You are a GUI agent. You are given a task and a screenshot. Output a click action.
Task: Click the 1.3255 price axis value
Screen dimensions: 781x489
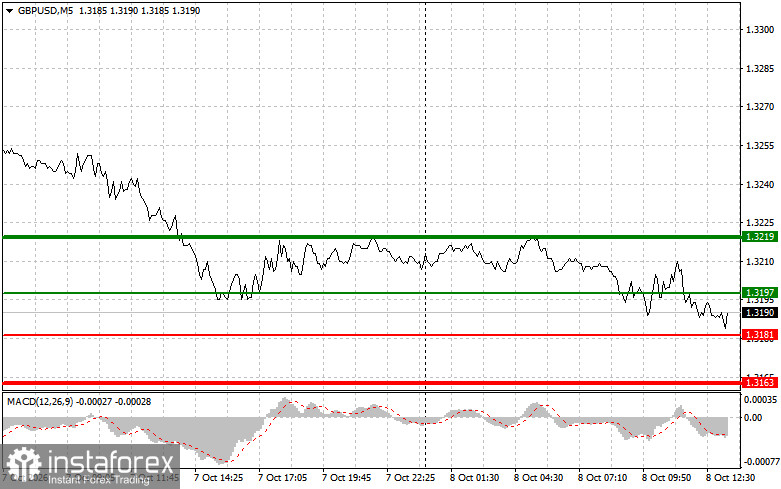[760, 146]
